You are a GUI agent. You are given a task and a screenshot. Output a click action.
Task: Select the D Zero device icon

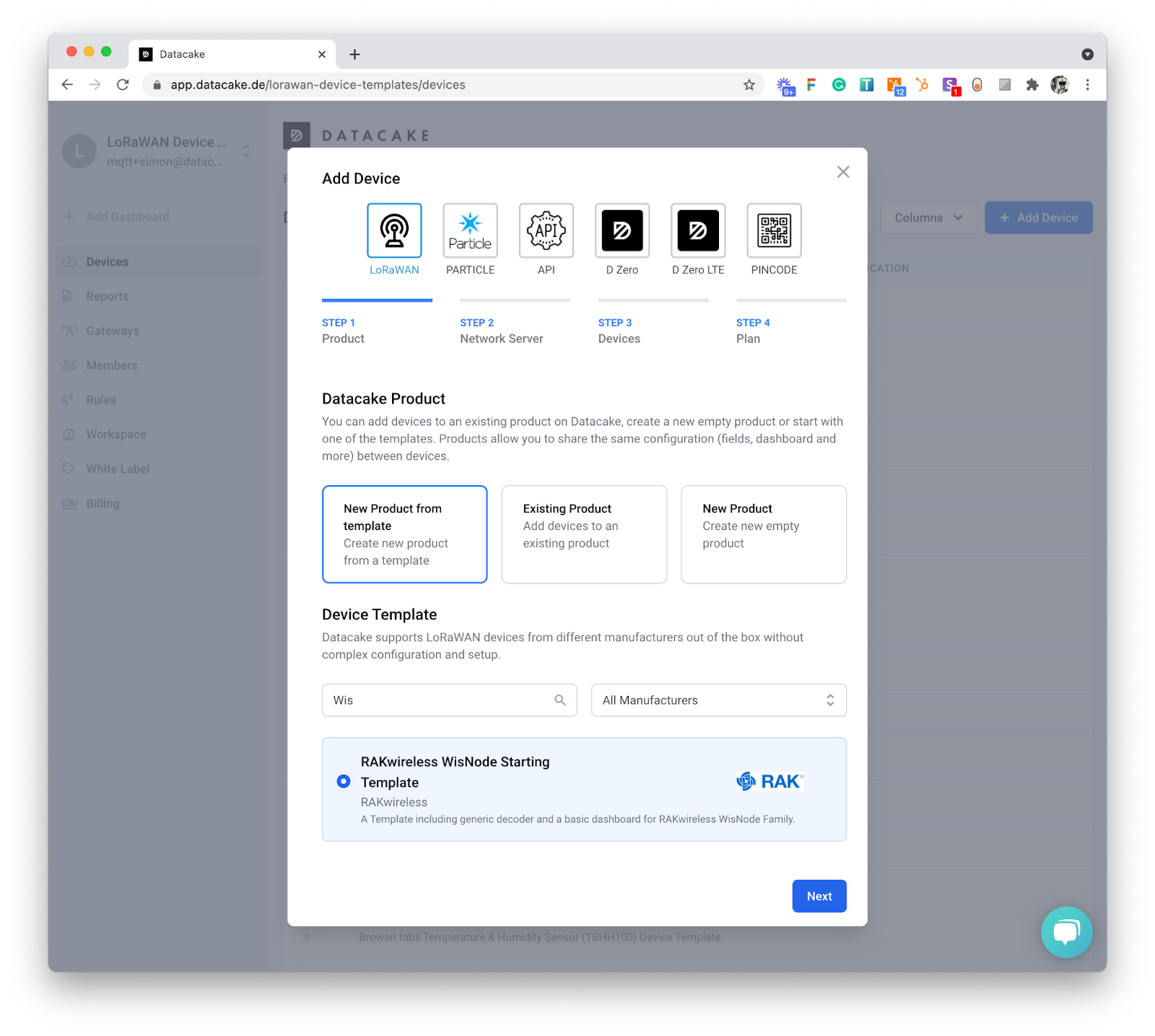coord(622,230)
